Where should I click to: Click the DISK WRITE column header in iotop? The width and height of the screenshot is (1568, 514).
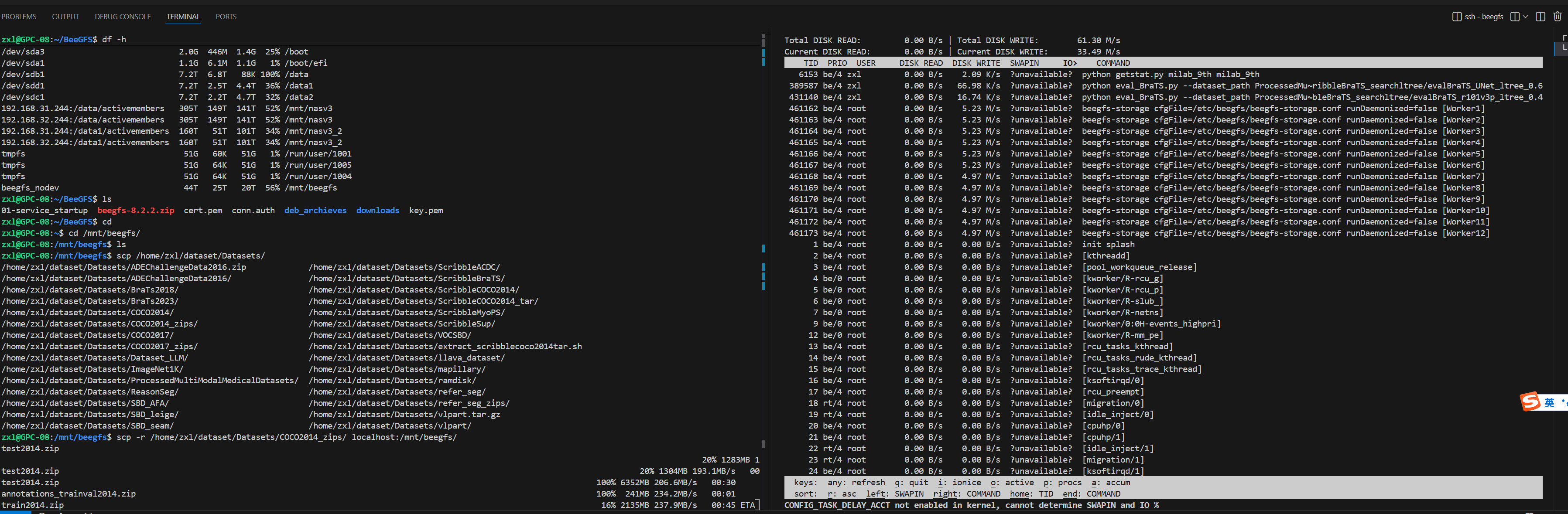click(x=976, y=63)
